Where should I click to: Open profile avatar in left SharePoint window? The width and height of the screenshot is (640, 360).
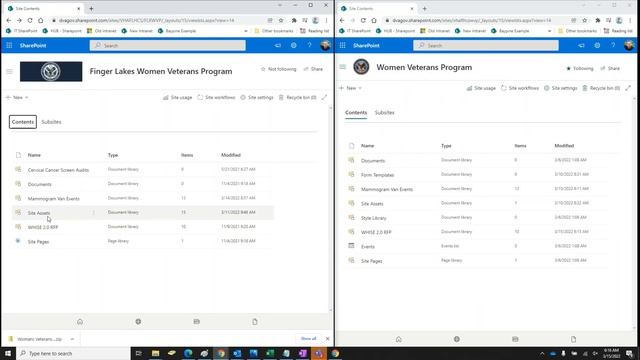click(x=325, y=45)
